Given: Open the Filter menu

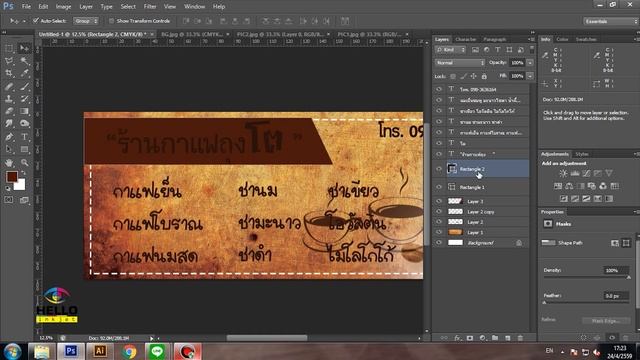Looking at the screenshot, I should coord(150,7).
